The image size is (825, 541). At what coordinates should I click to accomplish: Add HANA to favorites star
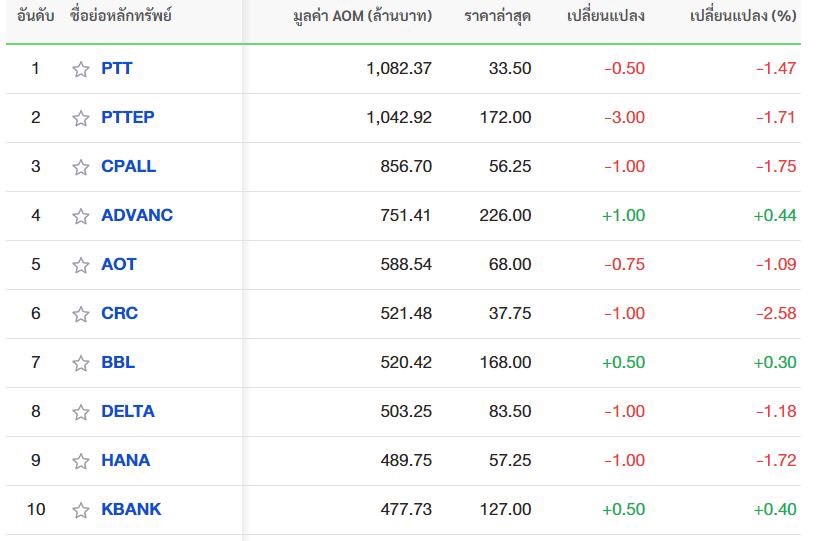(x=81, y=460)
